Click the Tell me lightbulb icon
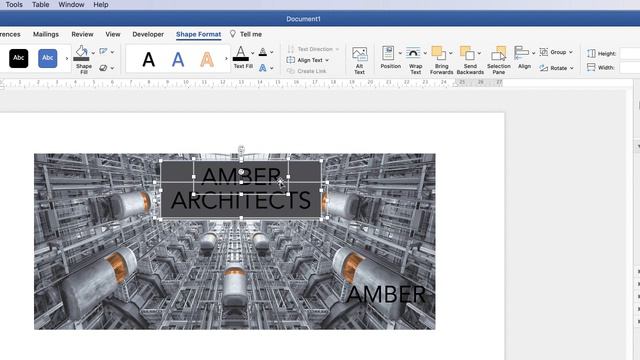 pyautogui.click(x=233, y=34)
